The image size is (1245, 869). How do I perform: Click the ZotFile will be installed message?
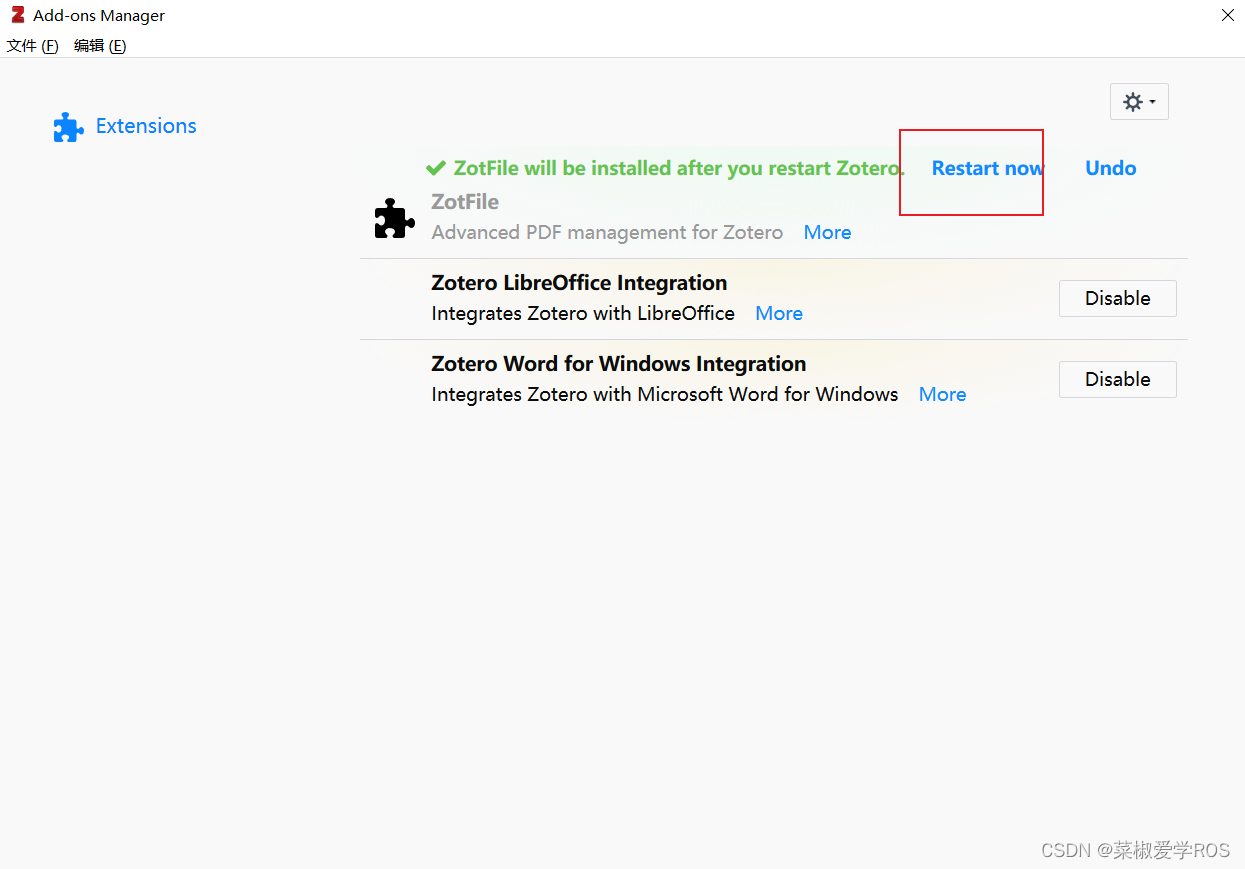pyautogui.click(x=679, y=168)
